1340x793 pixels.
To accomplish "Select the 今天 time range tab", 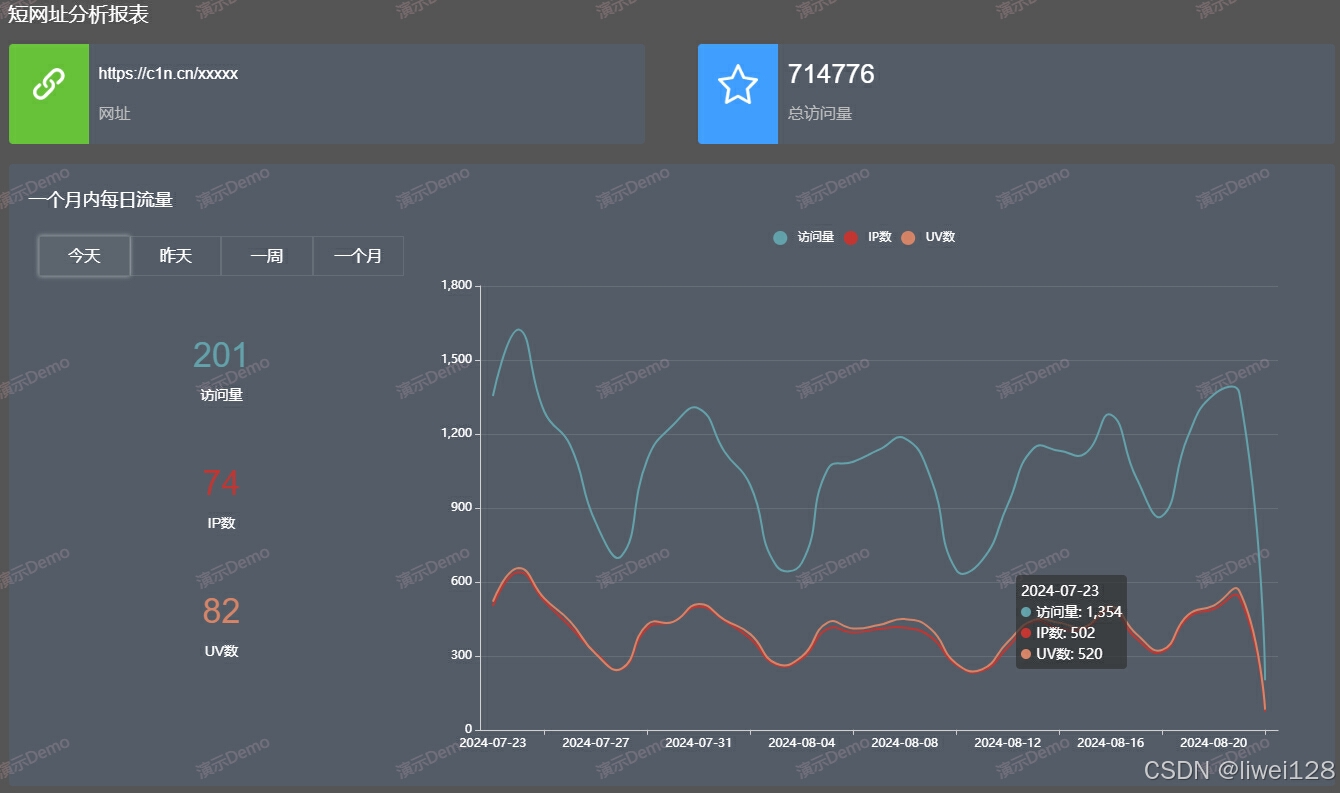I will (x=84, y=256).
